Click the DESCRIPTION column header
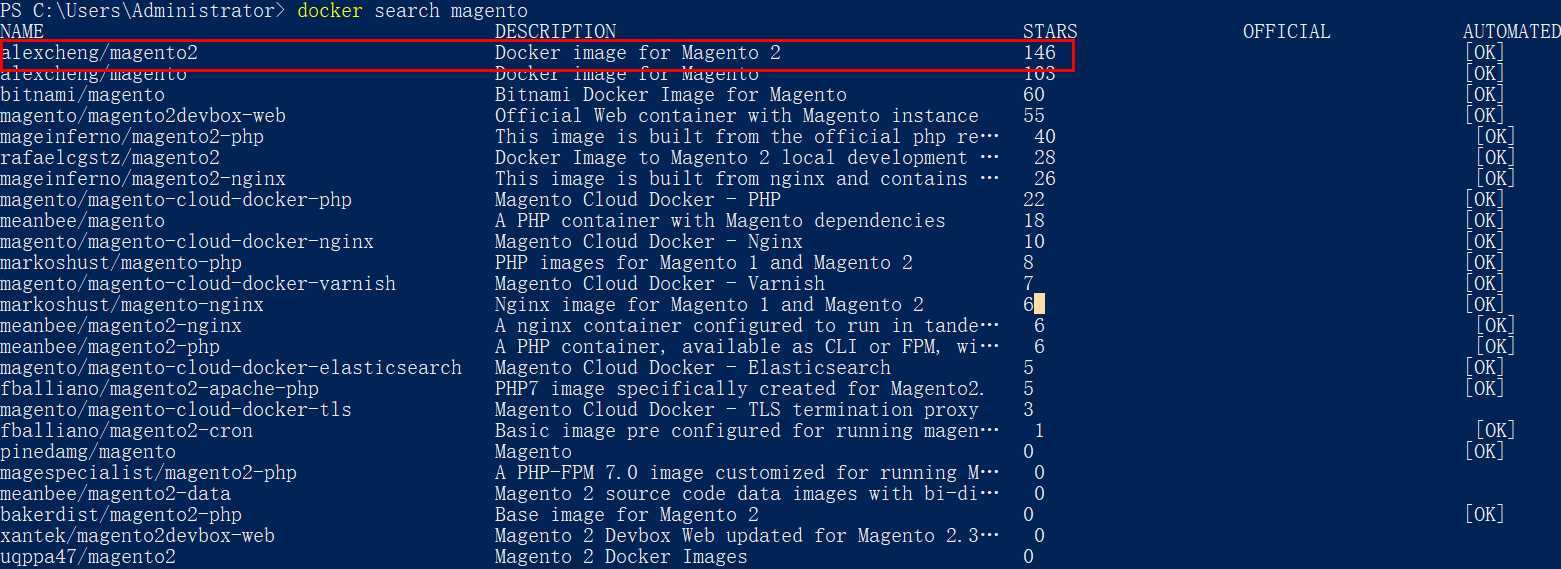 pyautogui.click(x=555, y=32)
